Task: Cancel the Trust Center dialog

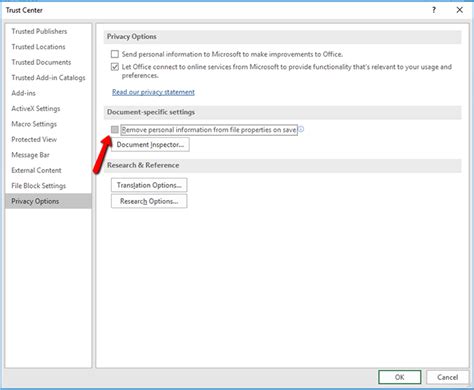Action: pos(447,377)
